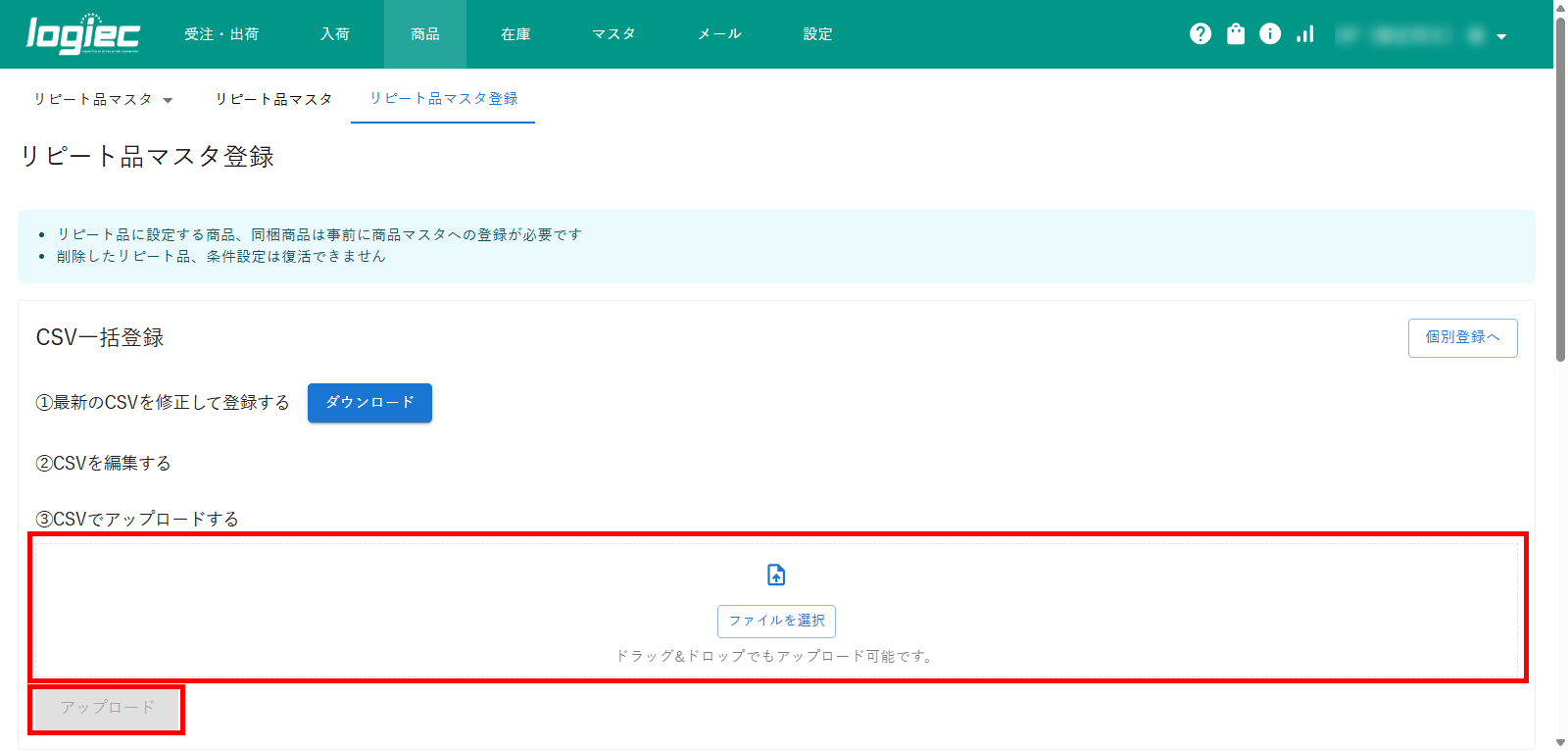
Task: Select the リピート品マスタ登録 tab
Action: 443,99
